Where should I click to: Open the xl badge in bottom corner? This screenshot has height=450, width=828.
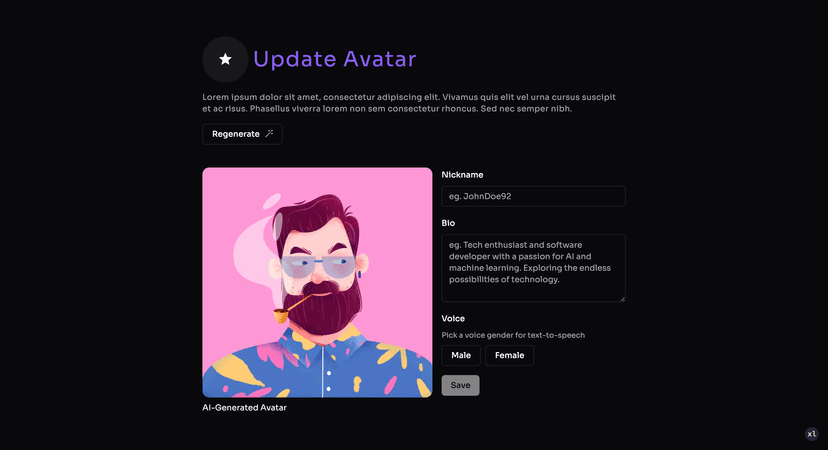click(x=812, y=434)
